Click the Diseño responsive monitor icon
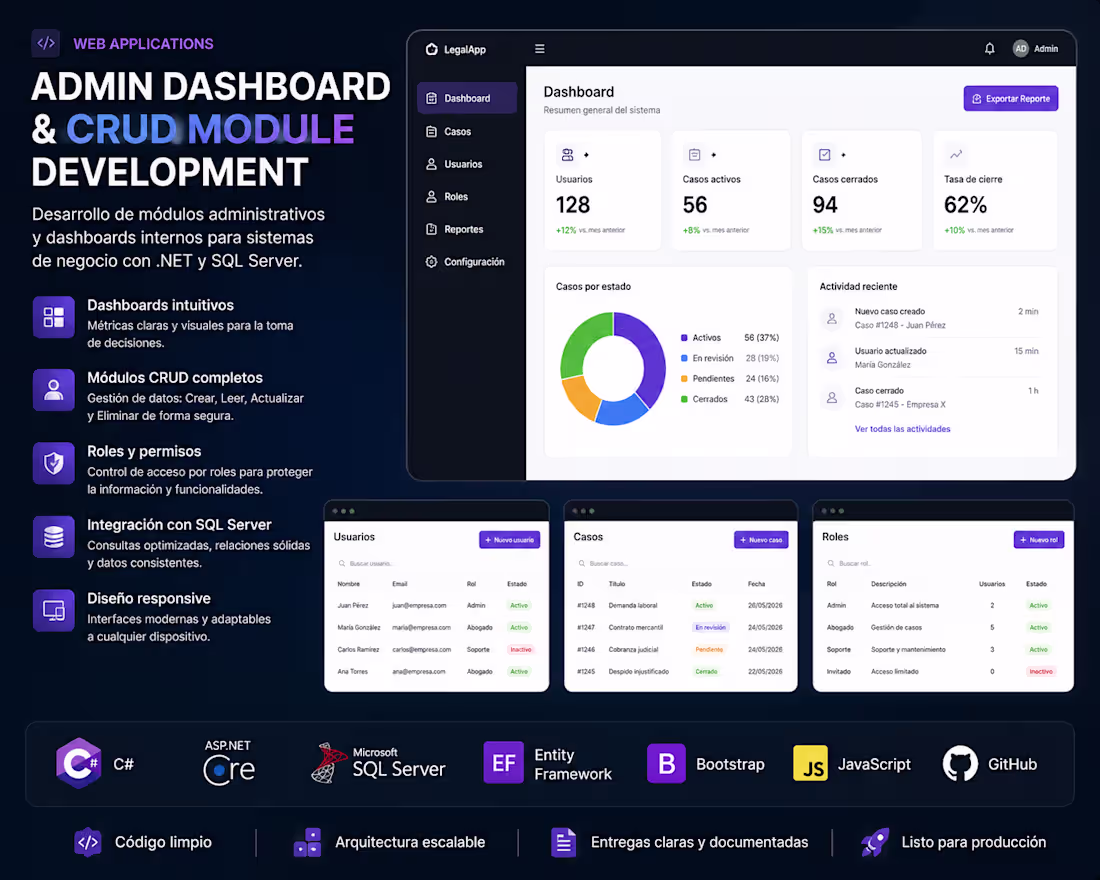The height and width of the screenshot is (880, 1100). coord(53,611)
